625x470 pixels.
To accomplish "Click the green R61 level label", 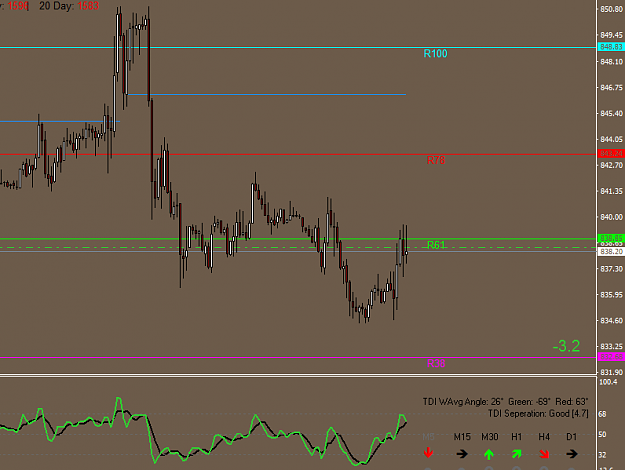I will (436, 245).
